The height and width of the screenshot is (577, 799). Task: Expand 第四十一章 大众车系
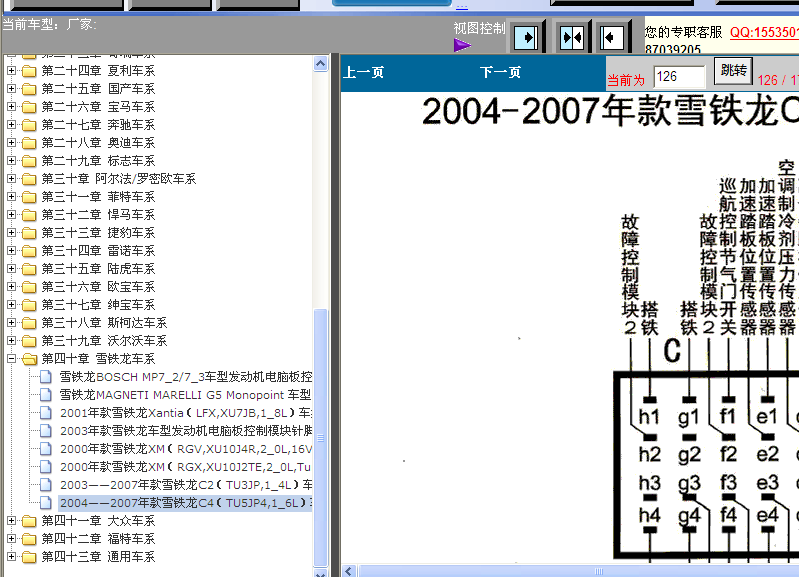tap(11, 520)
